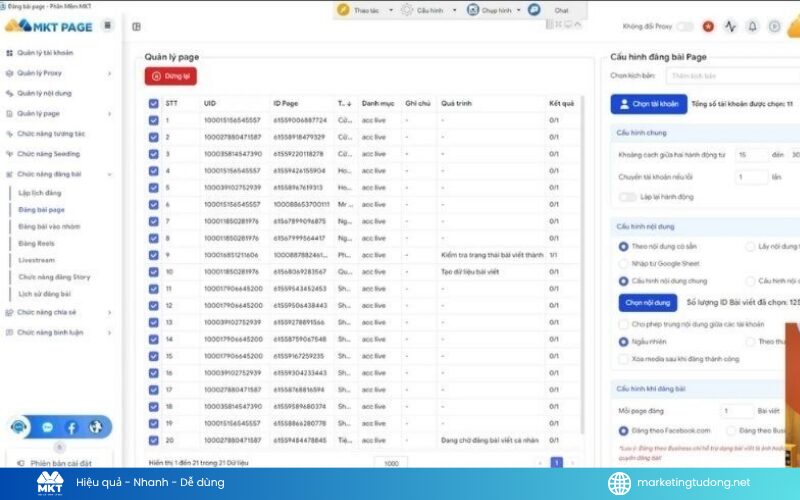The image size is (800, 500).
Task: Click Chức năng chia sẻ sidebar icon
Action: point(9,313)
